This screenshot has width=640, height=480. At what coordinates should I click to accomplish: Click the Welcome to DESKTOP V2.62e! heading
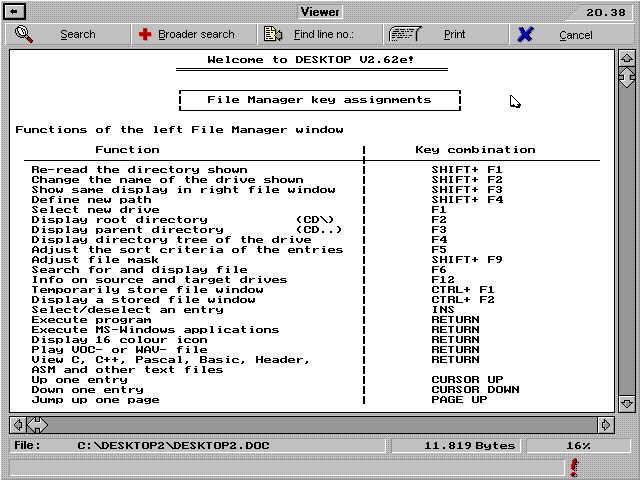tap(311, 60)
